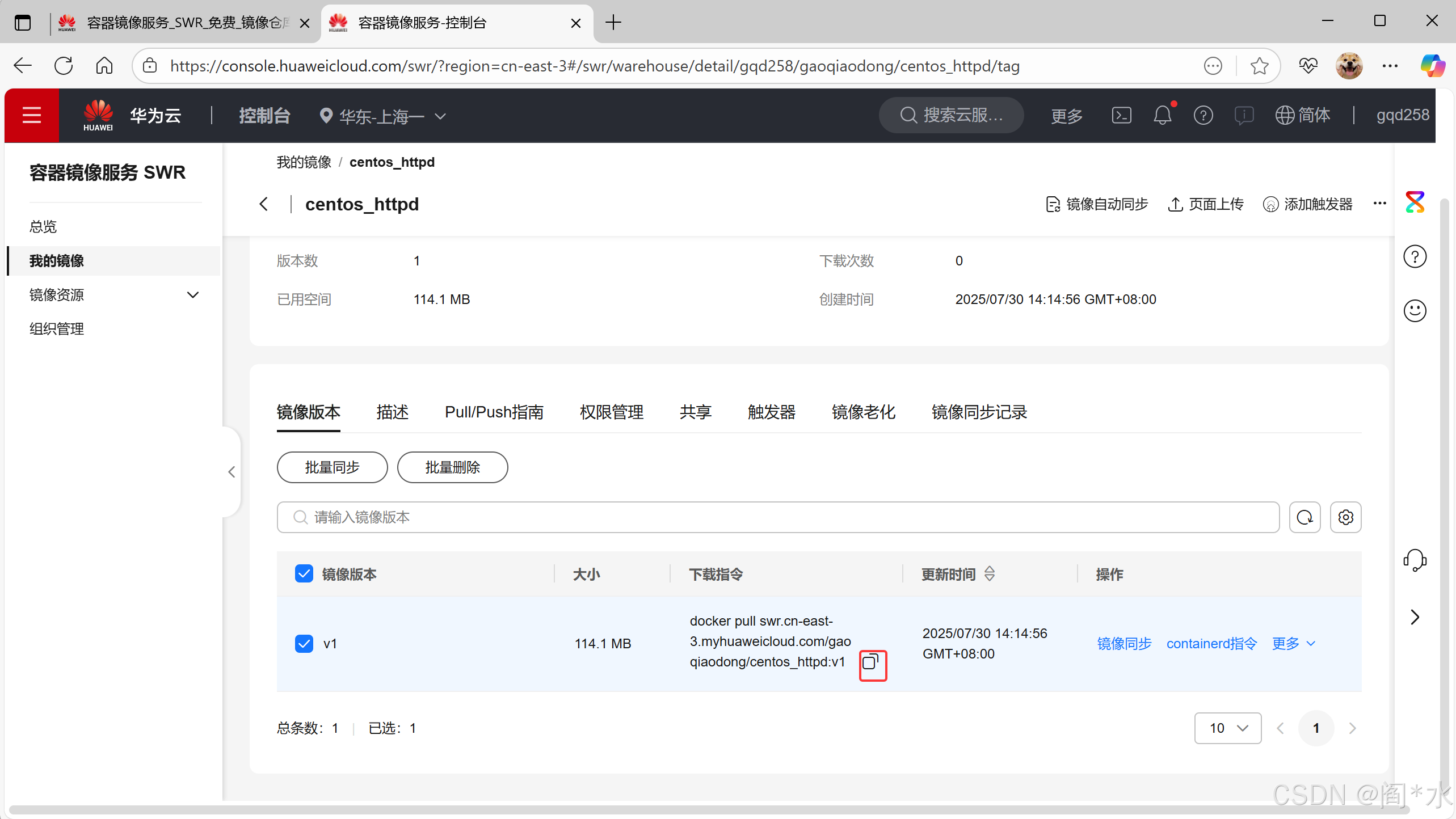Switch to the 权限管理 tab
Viewport: 1456px width, 819px height.
(x=611, y=412)
